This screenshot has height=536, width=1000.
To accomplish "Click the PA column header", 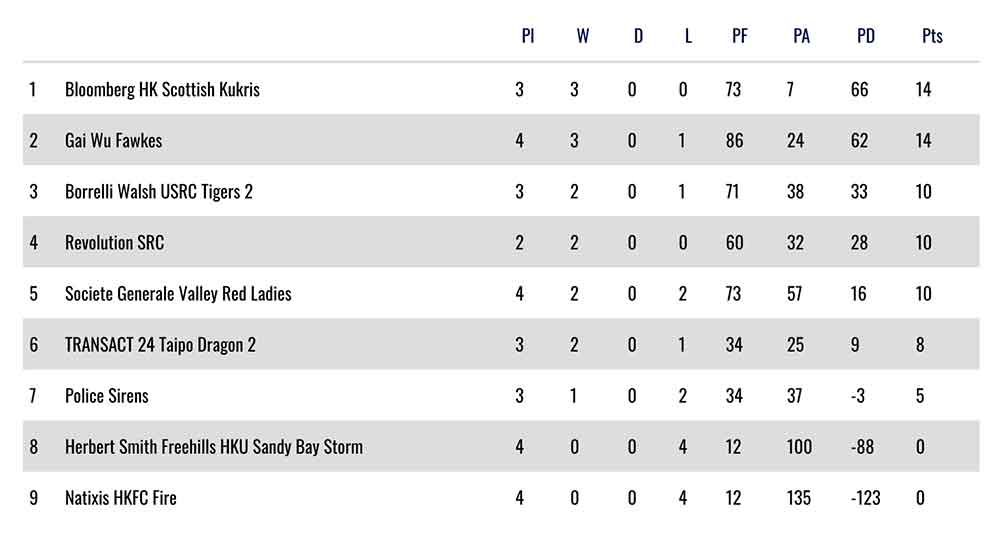I will click(x=801, y=37).
